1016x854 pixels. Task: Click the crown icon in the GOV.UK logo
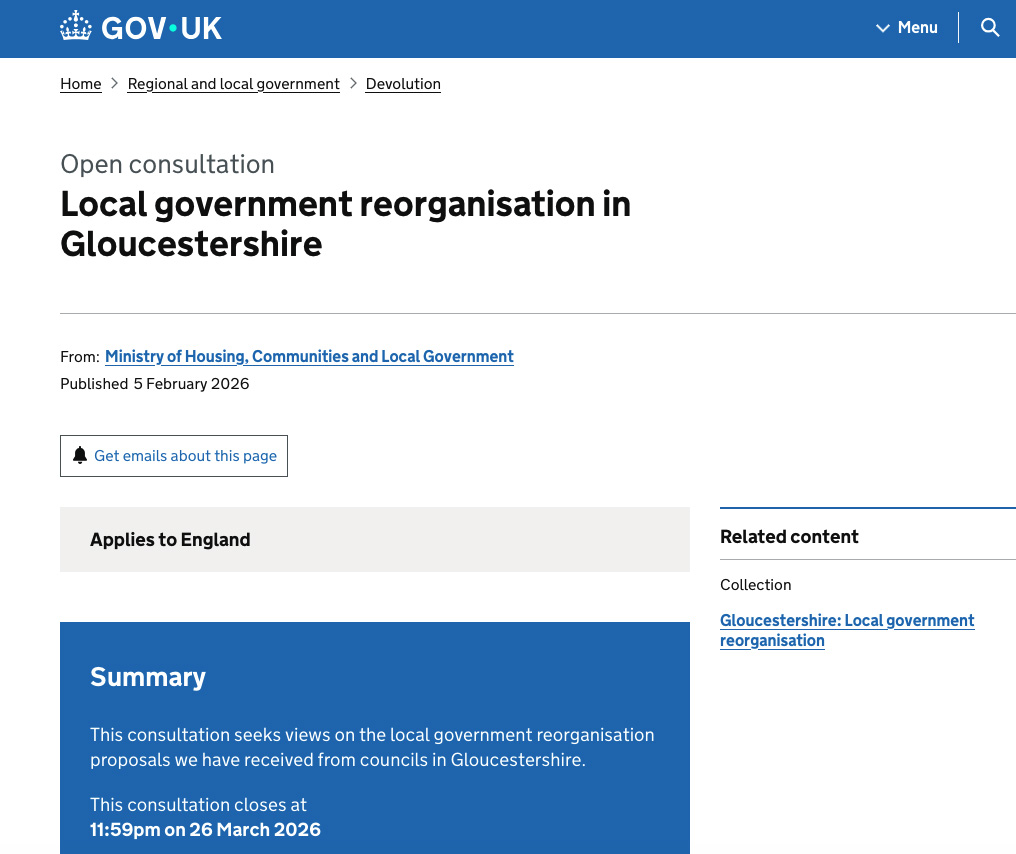pyautogui.click(x=76, y=27)
